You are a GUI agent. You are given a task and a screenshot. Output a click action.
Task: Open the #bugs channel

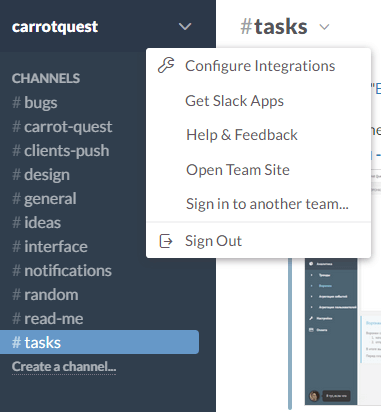[x=35, y=103]
